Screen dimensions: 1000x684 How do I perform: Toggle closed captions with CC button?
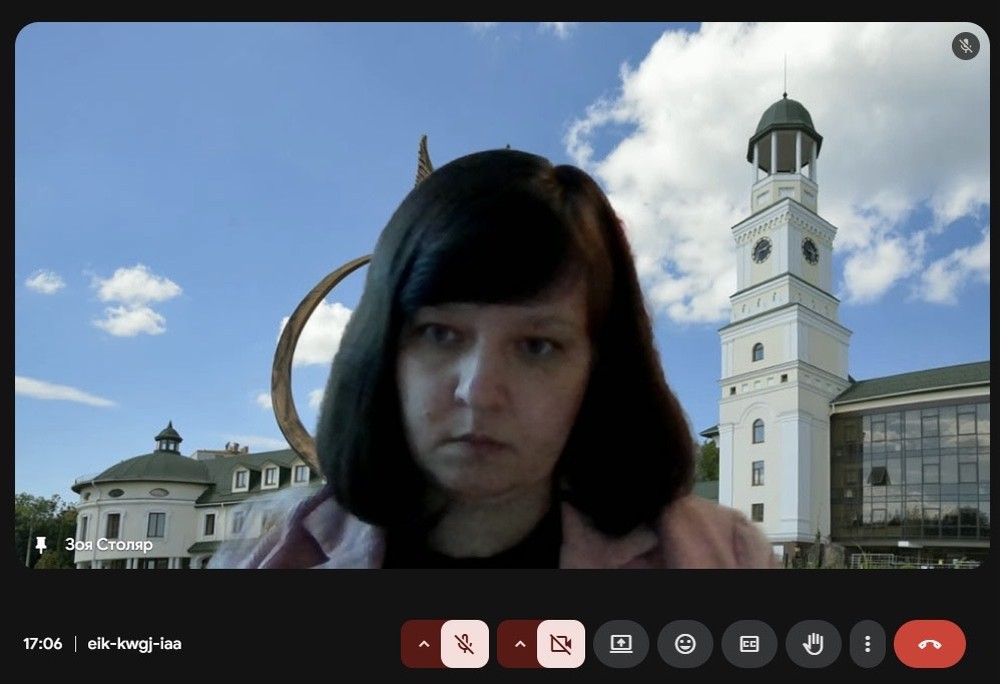coord(749,644)
